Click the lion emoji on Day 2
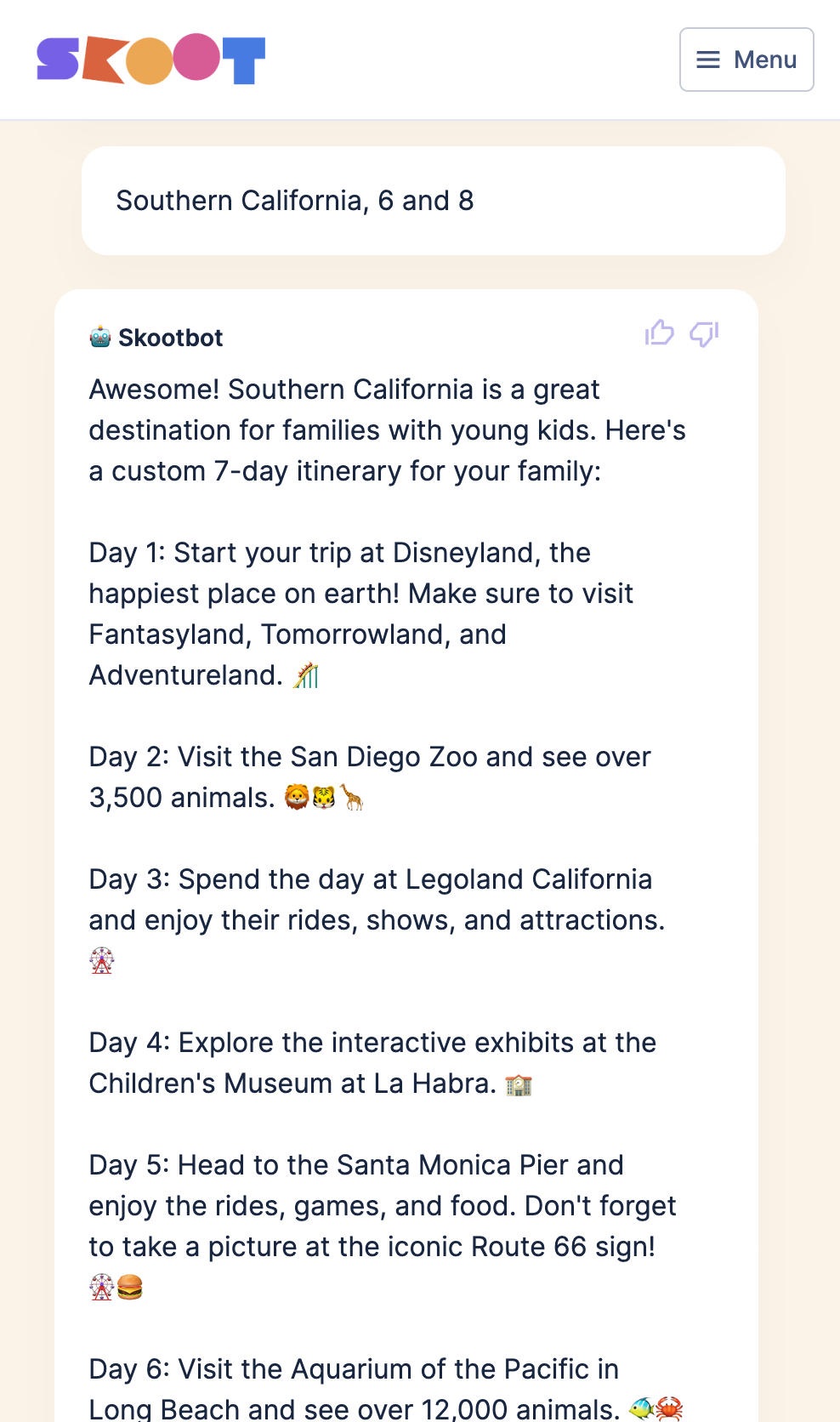This screenshot has width=840, height=1422. coord(296,798)
